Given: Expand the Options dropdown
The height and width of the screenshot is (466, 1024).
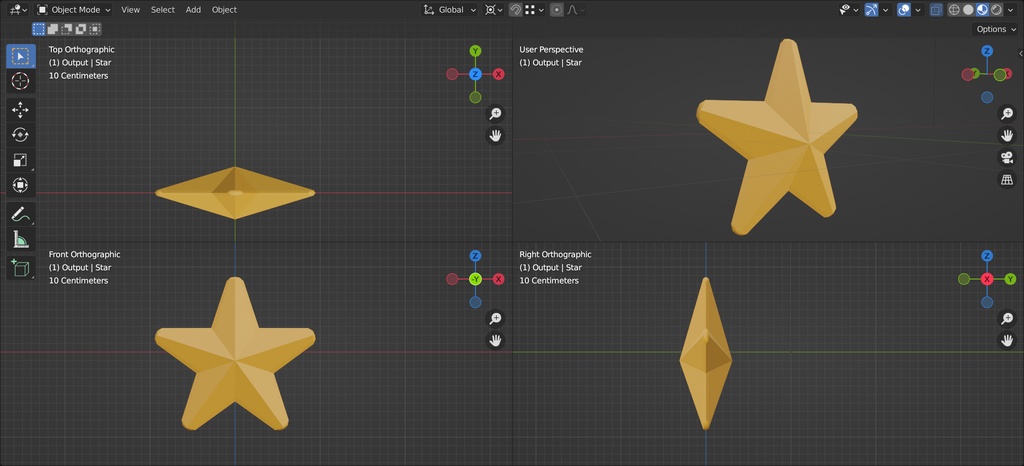Looking at the screenshot, I should click(997, 29).
